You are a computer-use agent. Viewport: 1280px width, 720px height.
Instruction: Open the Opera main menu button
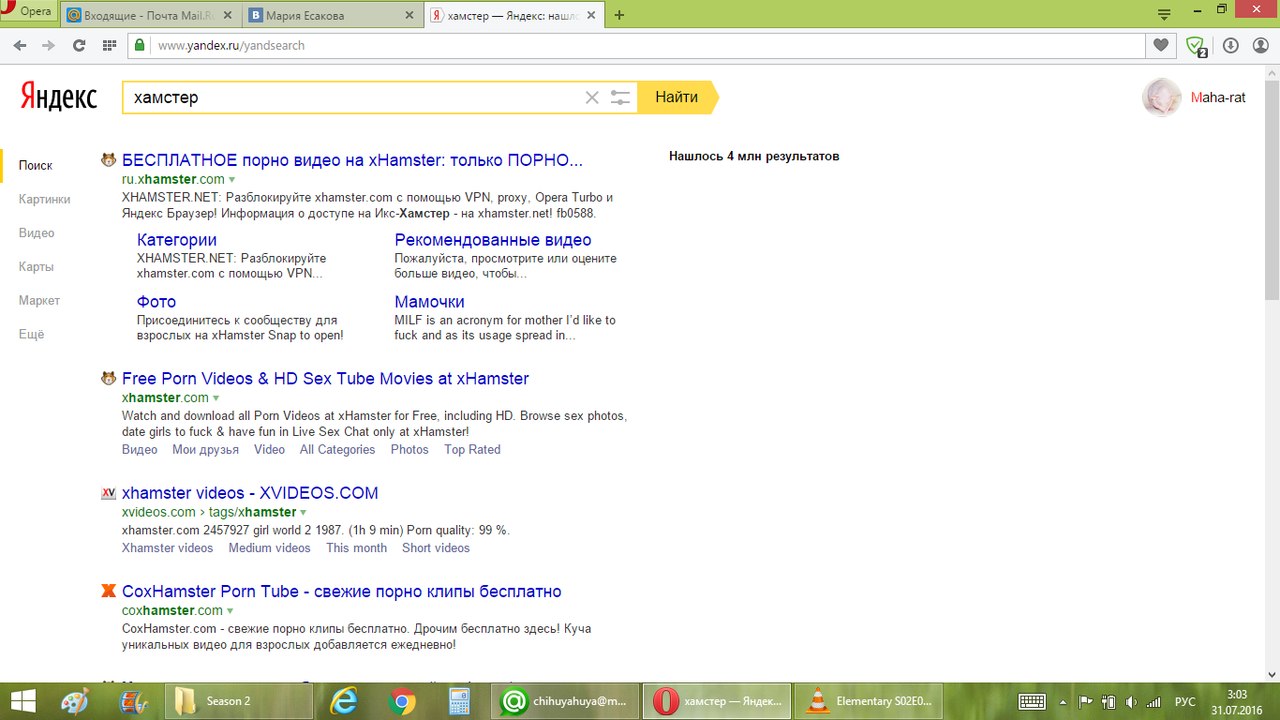[28, 13]
